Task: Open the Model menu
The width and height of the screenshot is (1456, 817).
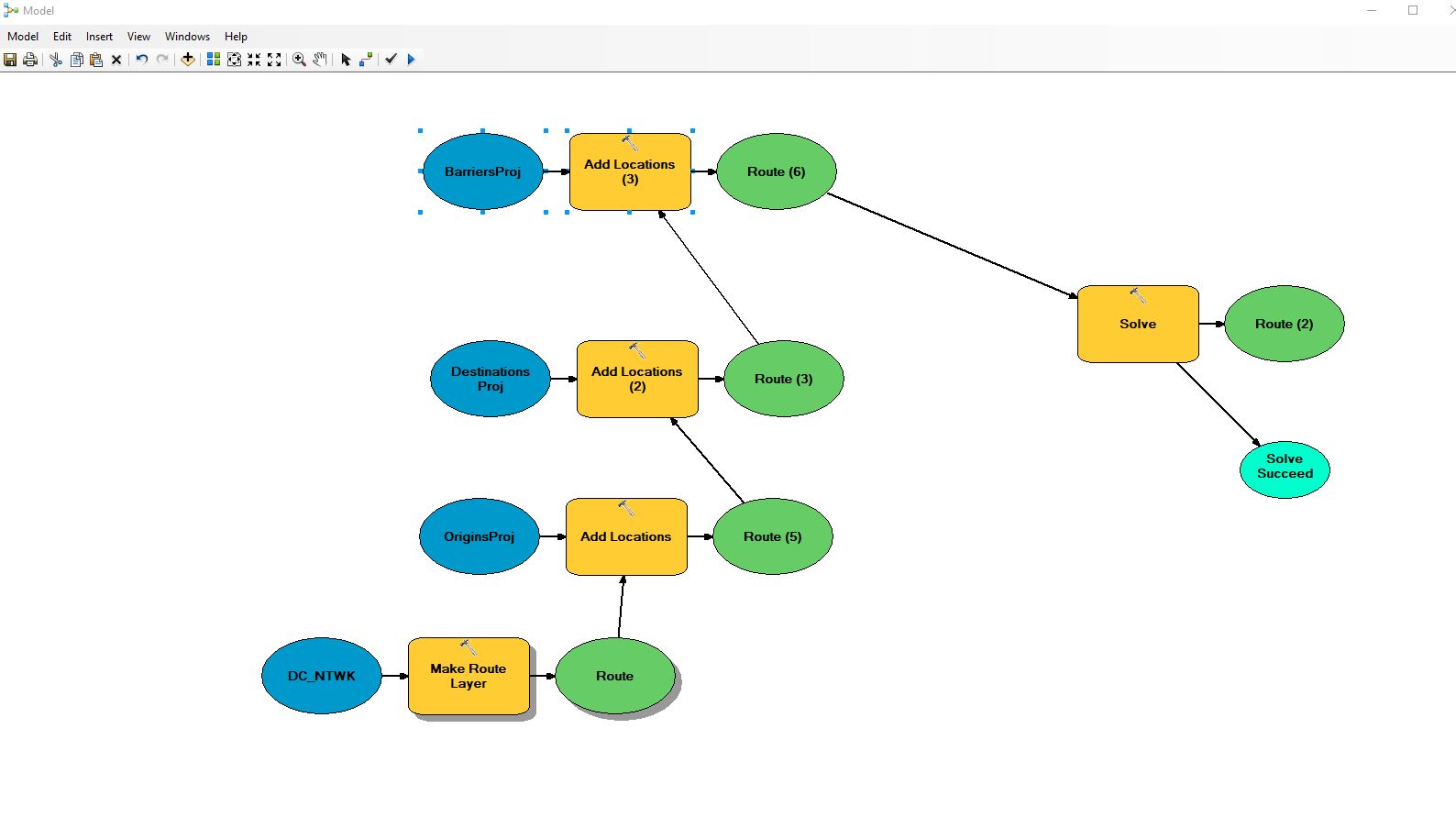Action: coord(23,37)
